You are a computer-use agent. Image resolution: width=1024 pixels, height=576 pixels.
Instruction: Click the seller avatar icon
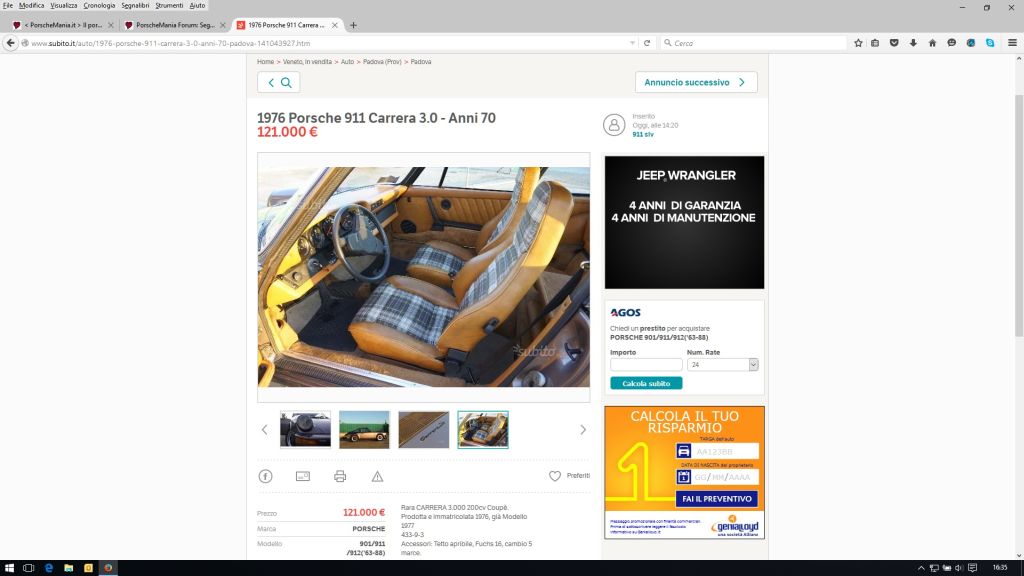pyautogui.click(x=614, y=125)
